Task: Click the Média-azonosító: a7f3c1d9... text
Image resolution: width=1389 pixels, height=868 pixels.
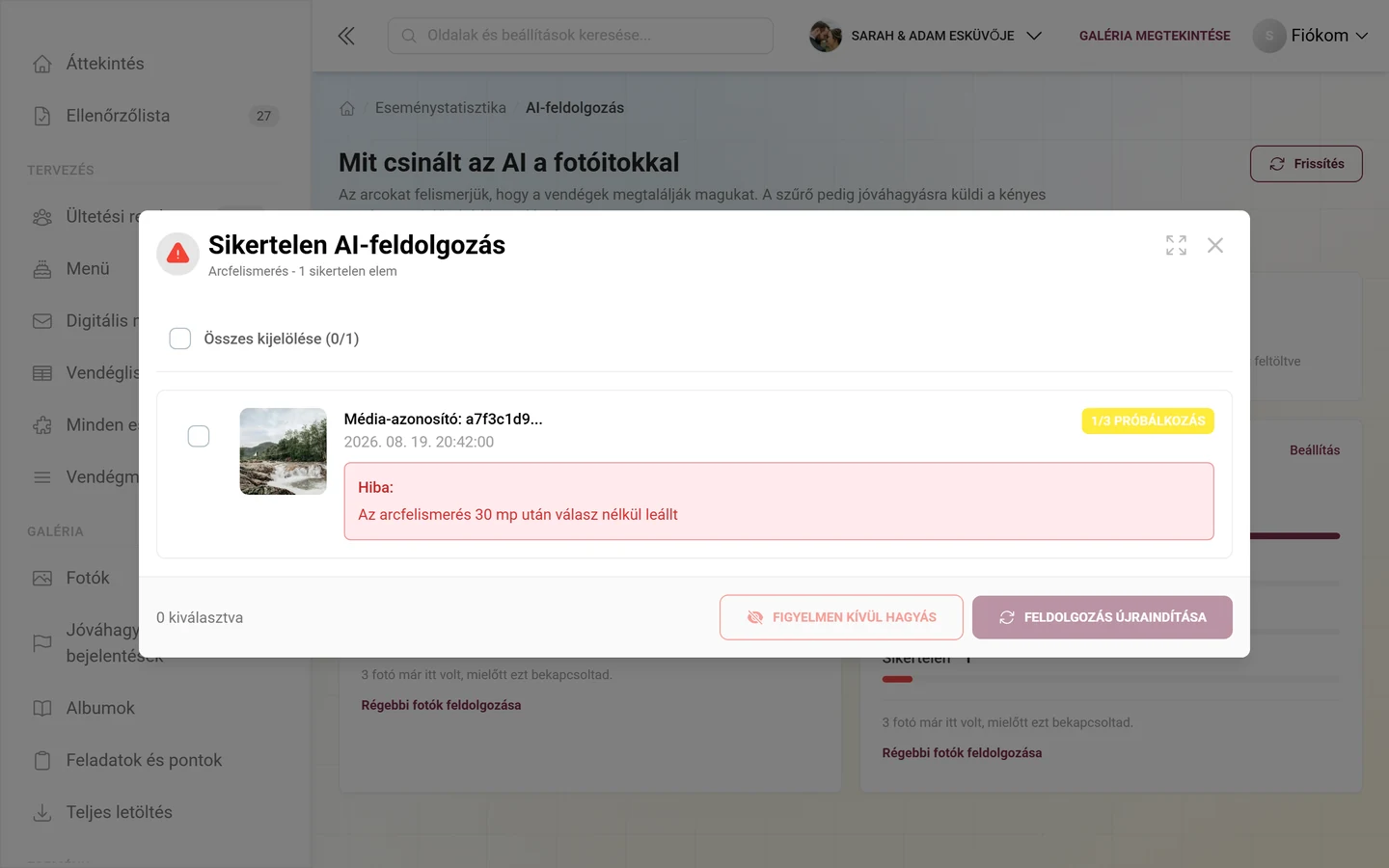Action: pos(443,419)
